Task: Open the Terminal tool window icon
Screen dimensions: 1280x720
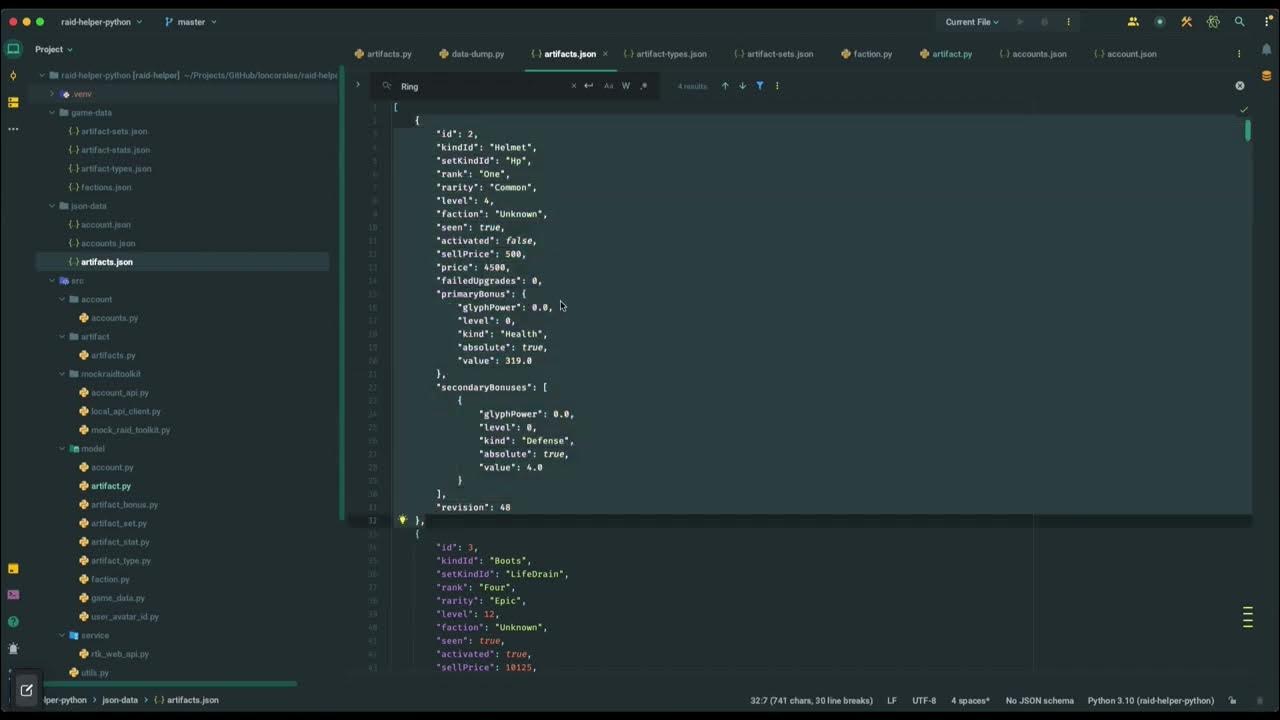Action: (x=13, y=594)
